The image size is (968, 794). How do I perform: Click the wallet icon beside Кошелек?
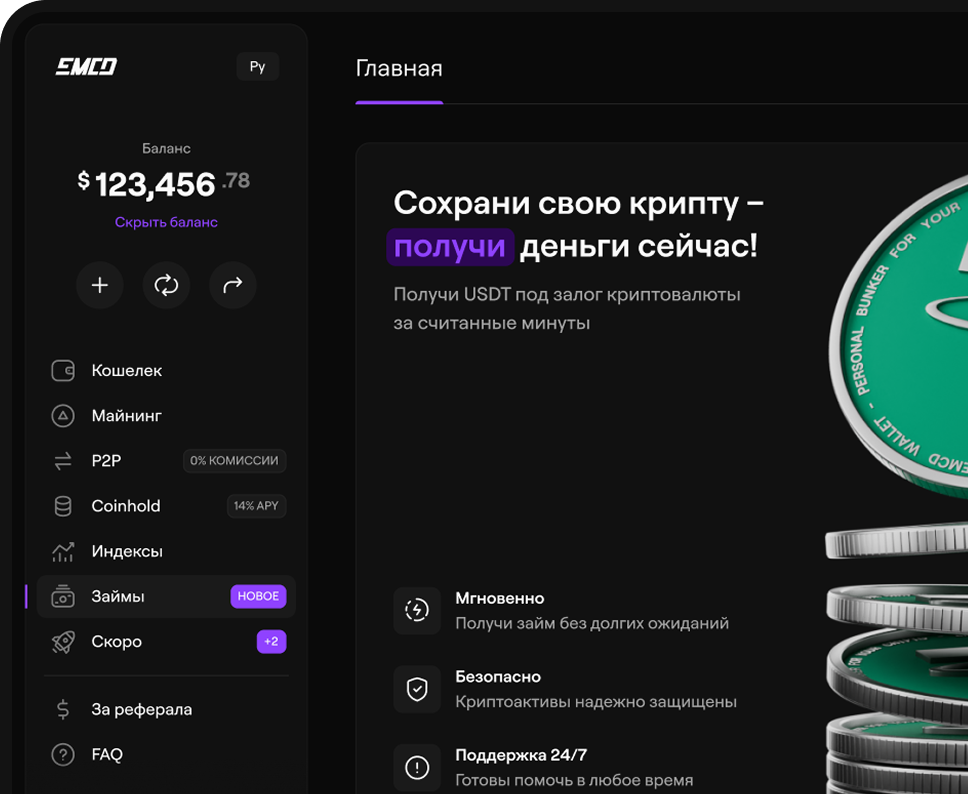point(63,370)
